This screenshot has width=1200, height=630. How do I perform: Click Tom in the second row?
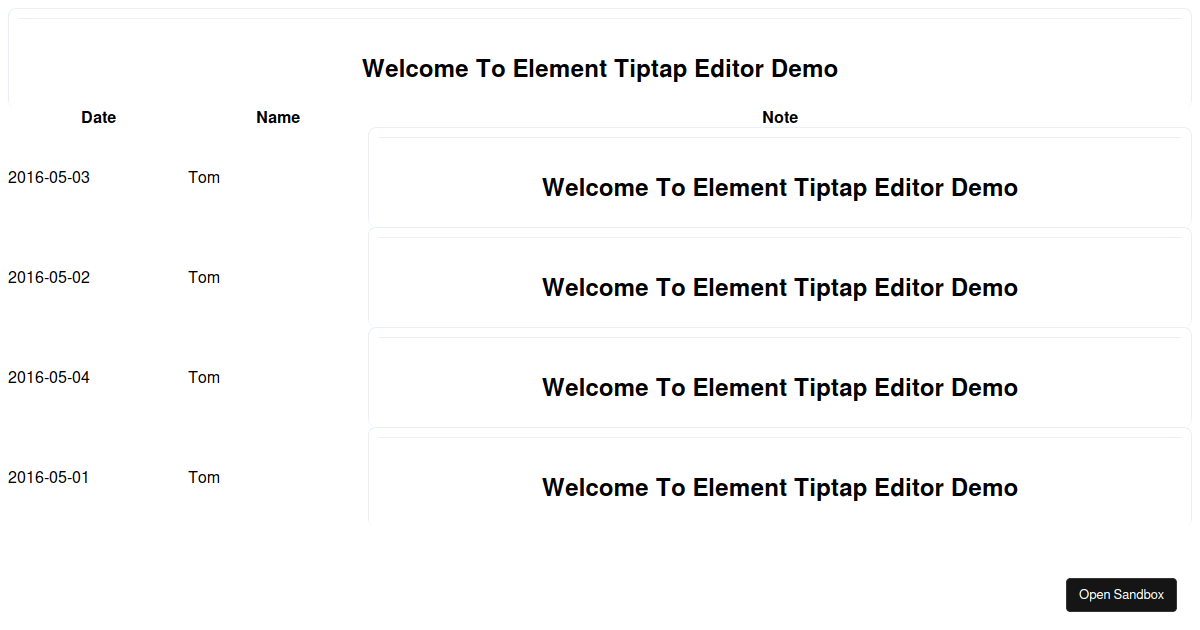point(204,277)
